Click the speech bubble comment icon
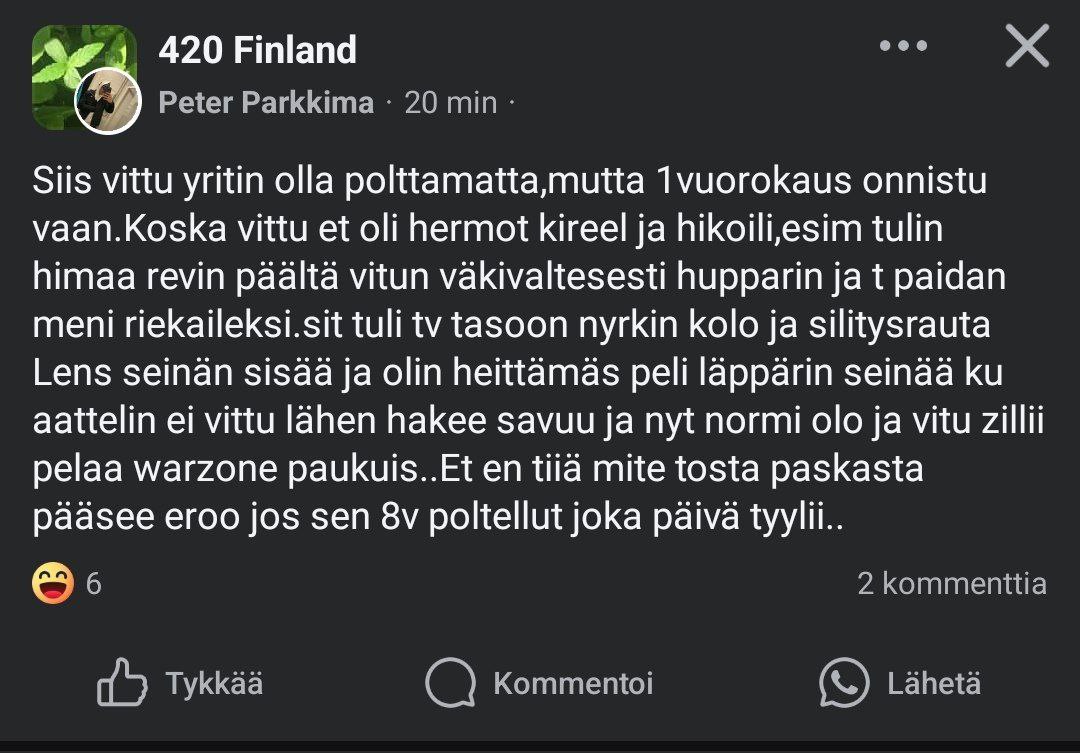1080x753 pixels. (x=450, y=683)
